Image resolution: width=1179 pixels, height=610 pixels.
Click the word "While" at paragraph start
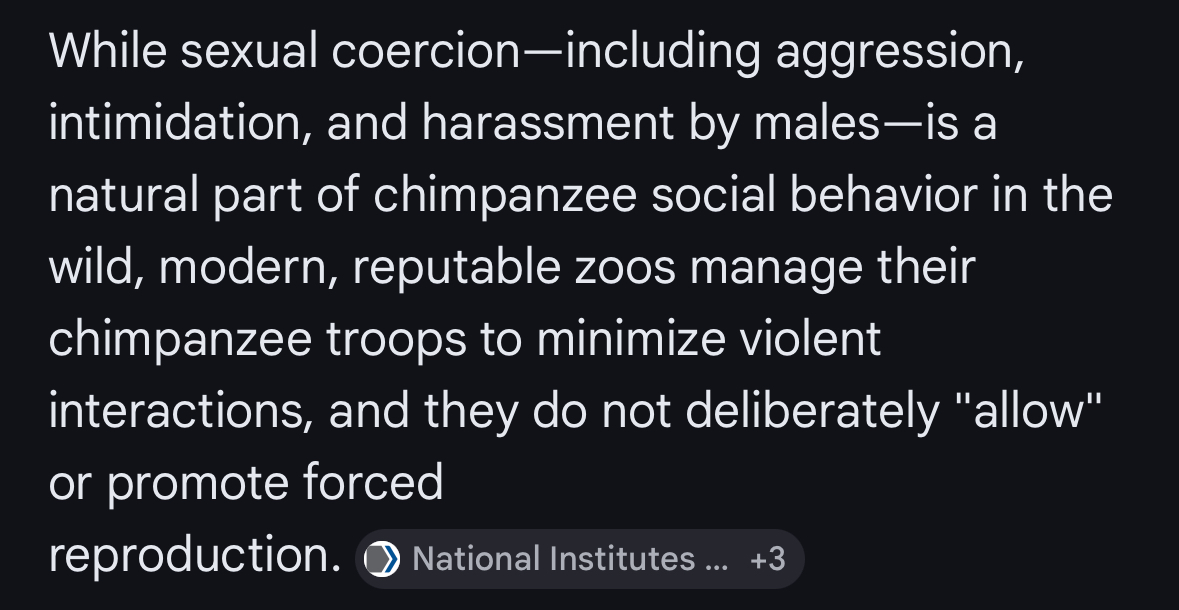click(108, 51)
